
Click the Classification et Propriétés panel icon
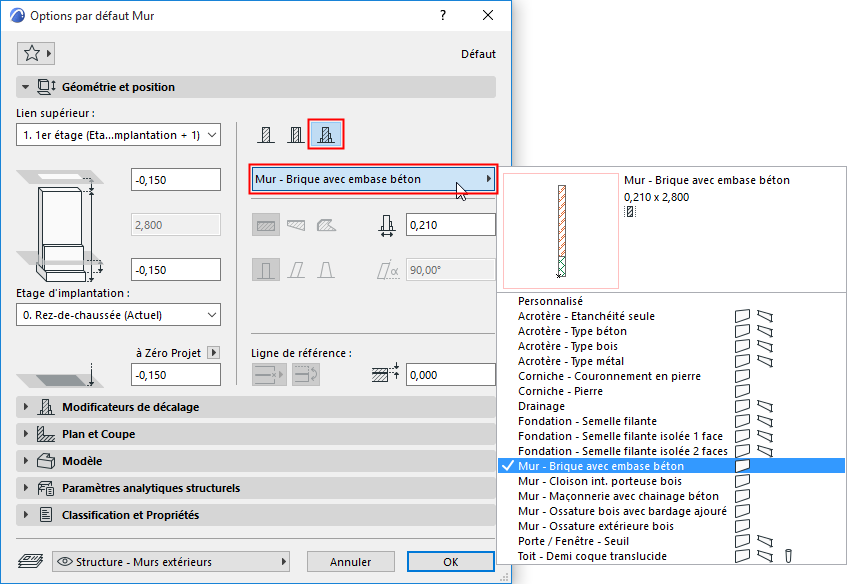[46, 515]
